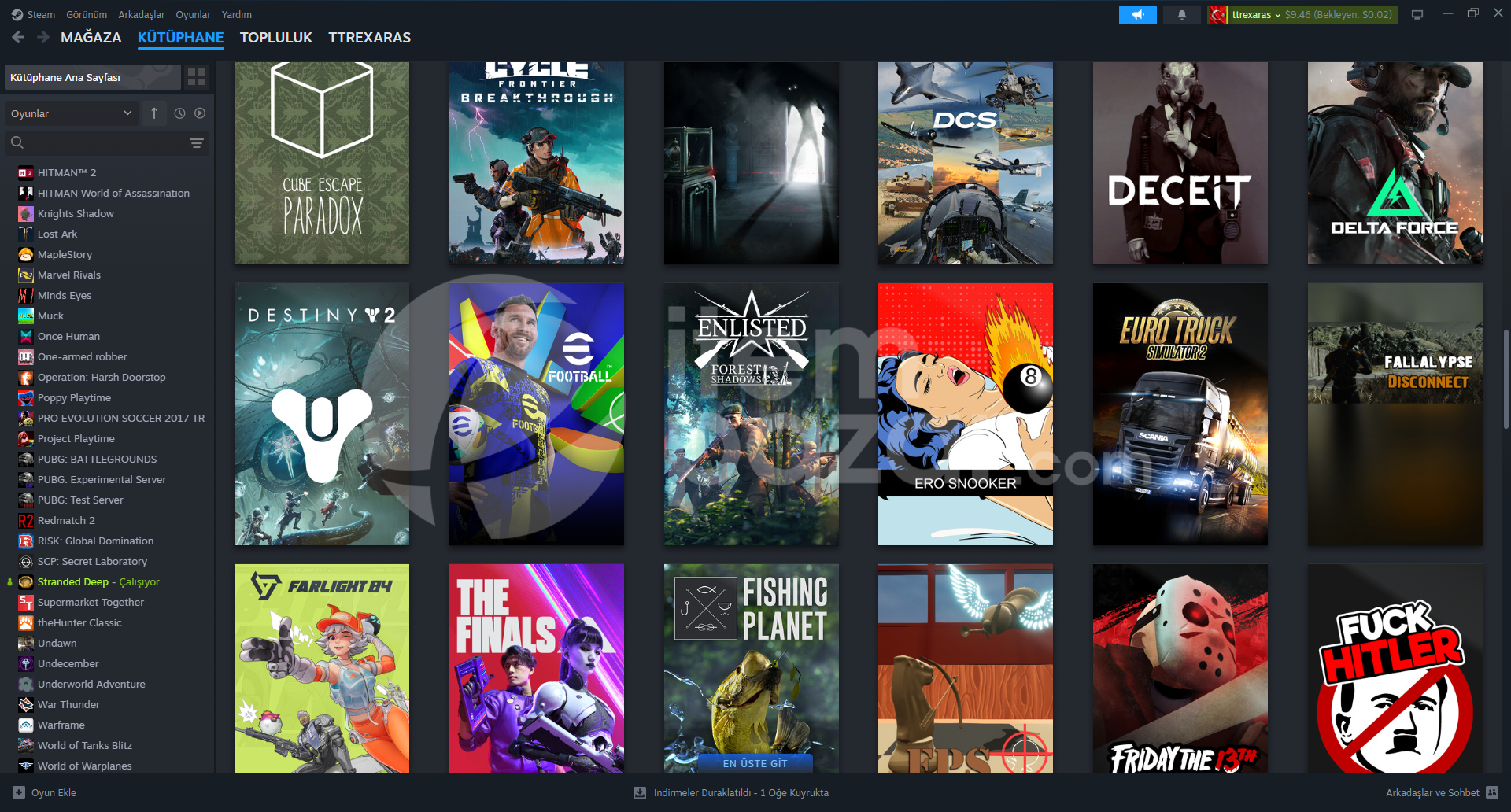Select HITMAN 2 in game list

(x=68, y=172)
